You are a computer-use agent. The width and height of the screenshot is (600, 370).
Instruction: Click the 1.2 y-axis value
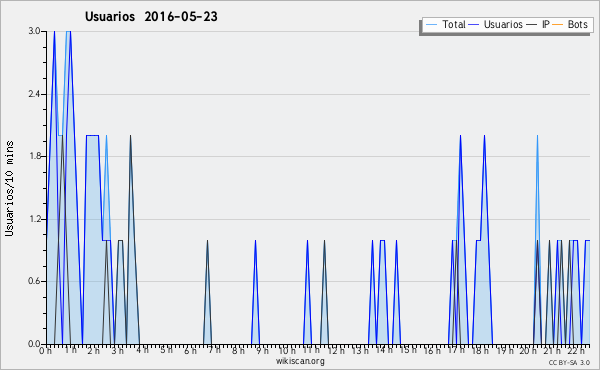(x=34, y=219)
